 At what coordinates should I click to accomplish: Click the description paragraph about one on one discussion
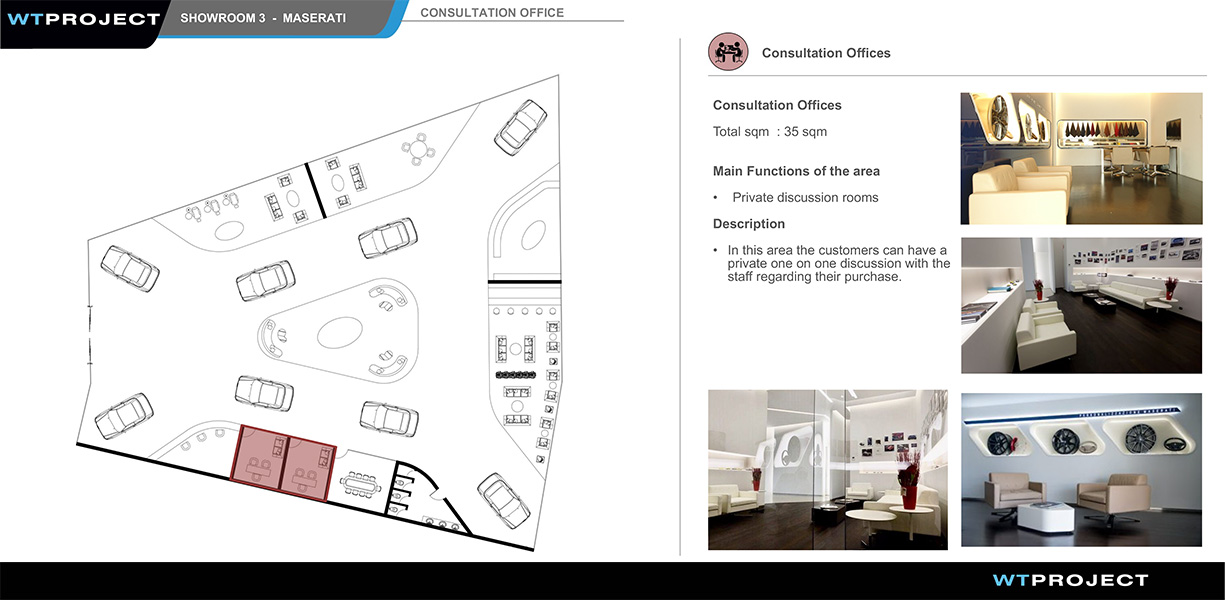point(838,263)
